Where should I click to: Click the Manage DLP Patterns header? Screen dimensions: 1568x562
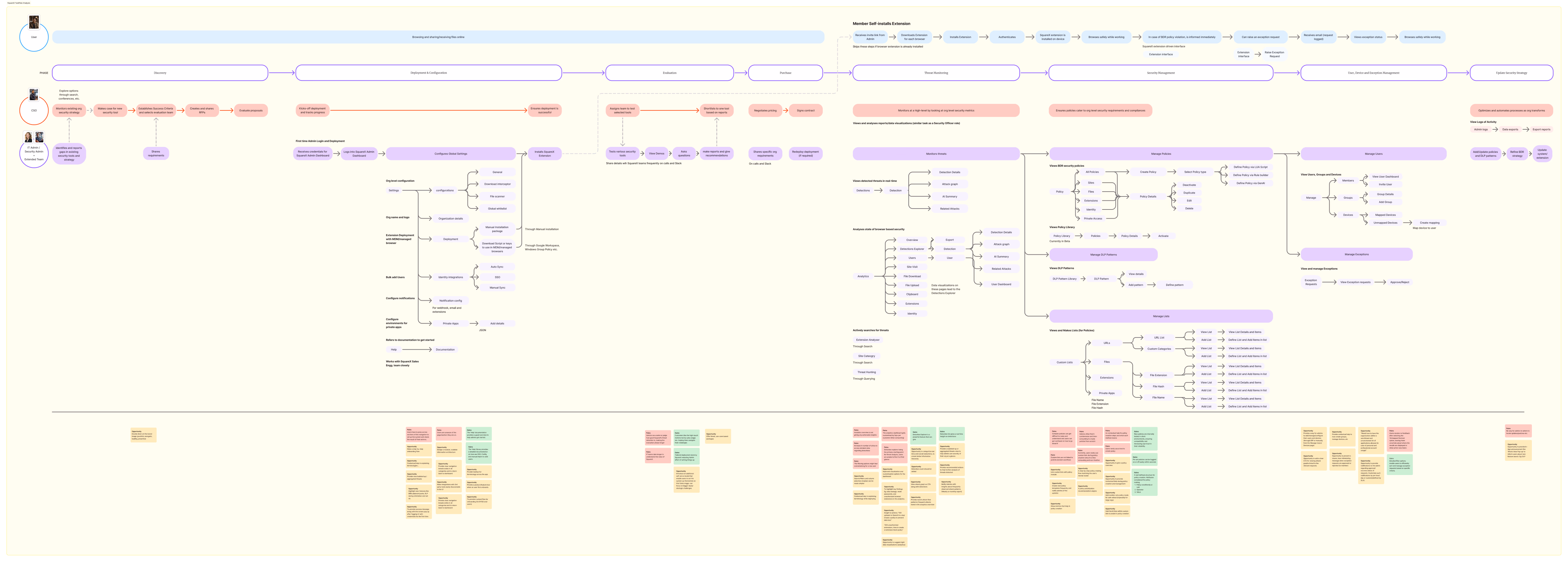pos(1103,254)
